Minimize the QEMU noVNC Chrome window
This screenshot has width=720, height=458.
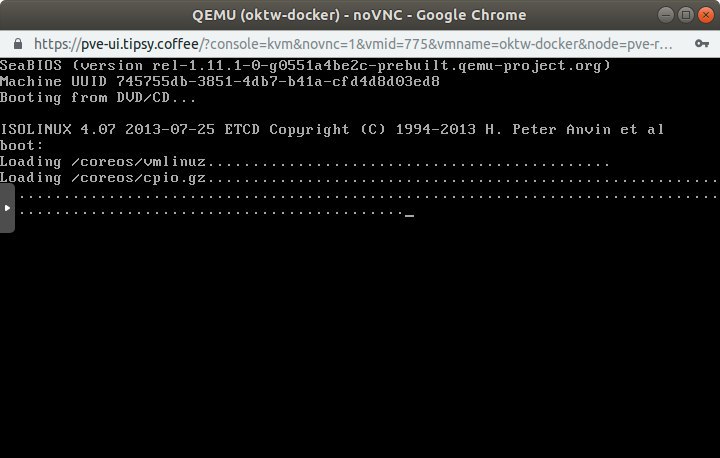(x=665, y=15)
